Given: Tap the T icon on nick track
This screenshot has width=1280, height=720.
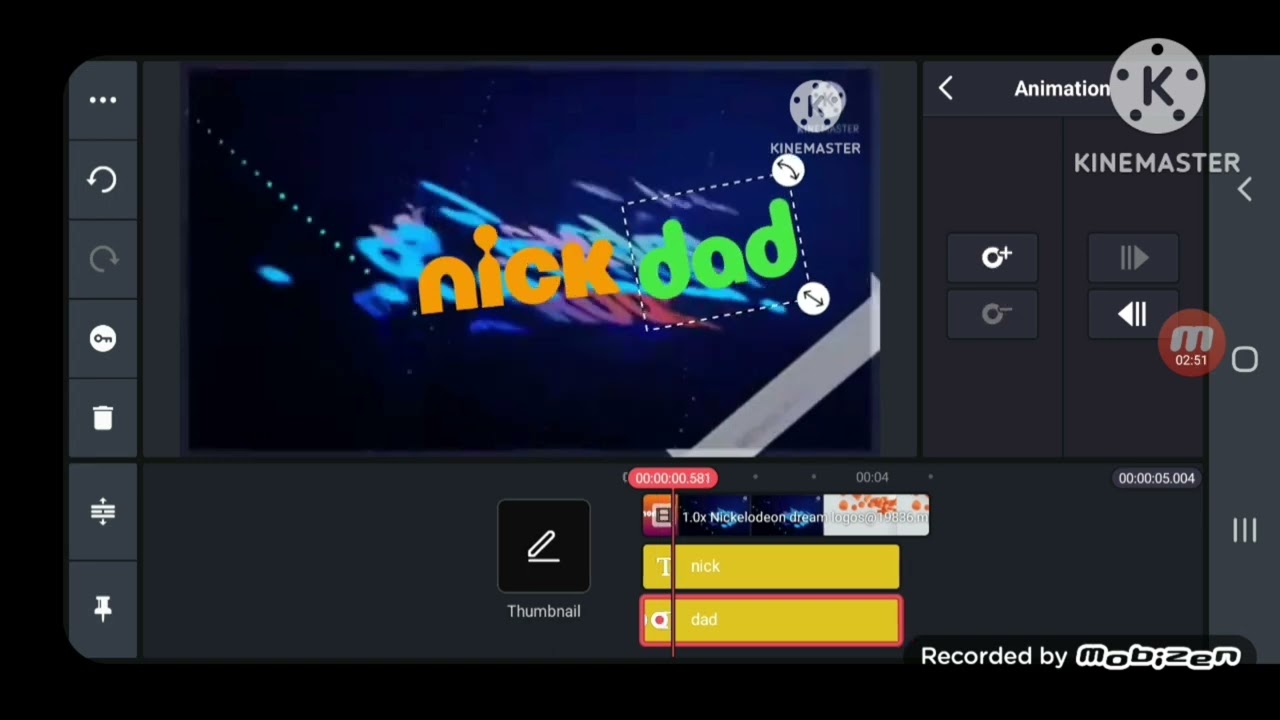Looking at the screenshot, I should [663, 567].
